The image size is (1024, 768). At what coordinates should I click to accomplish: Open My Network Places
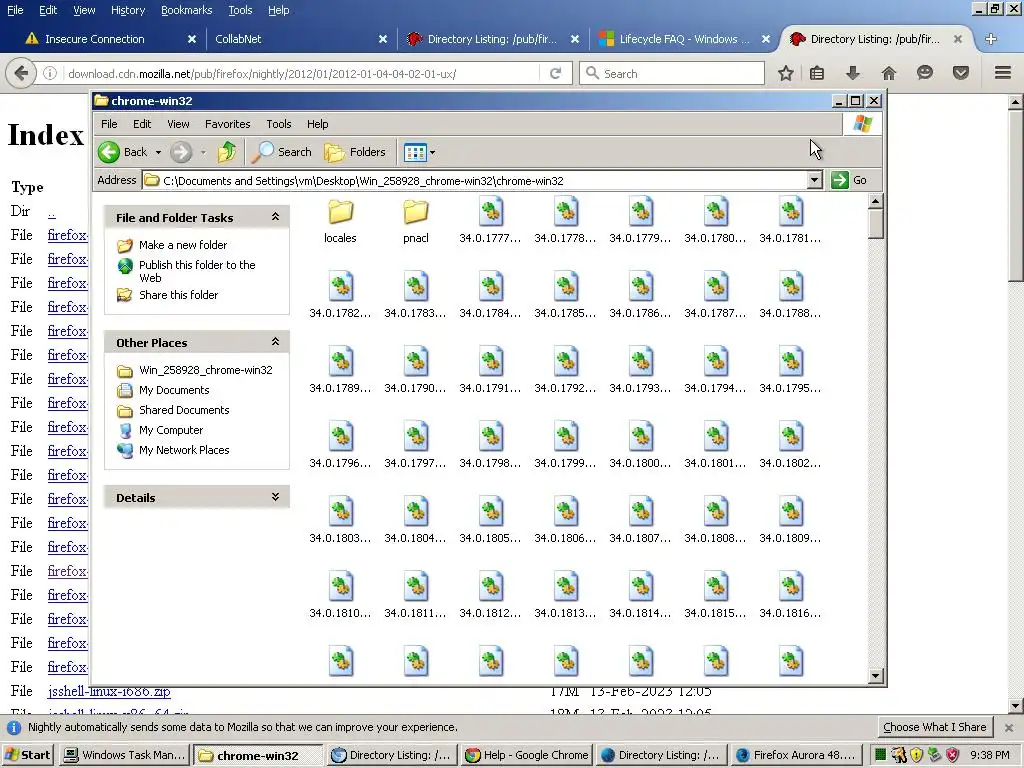click(184, 450)
